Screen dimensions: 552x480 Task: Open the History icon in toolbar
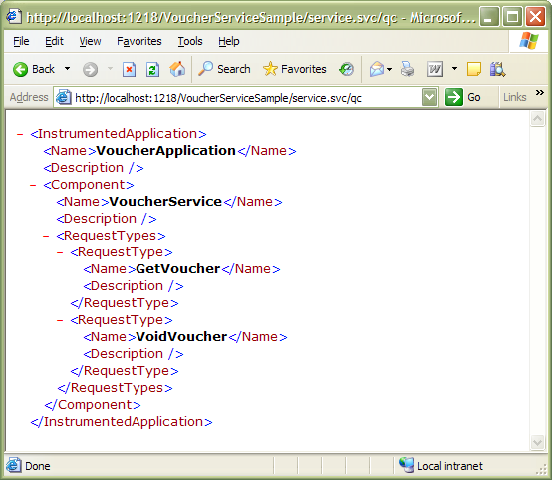coord(346,69)
